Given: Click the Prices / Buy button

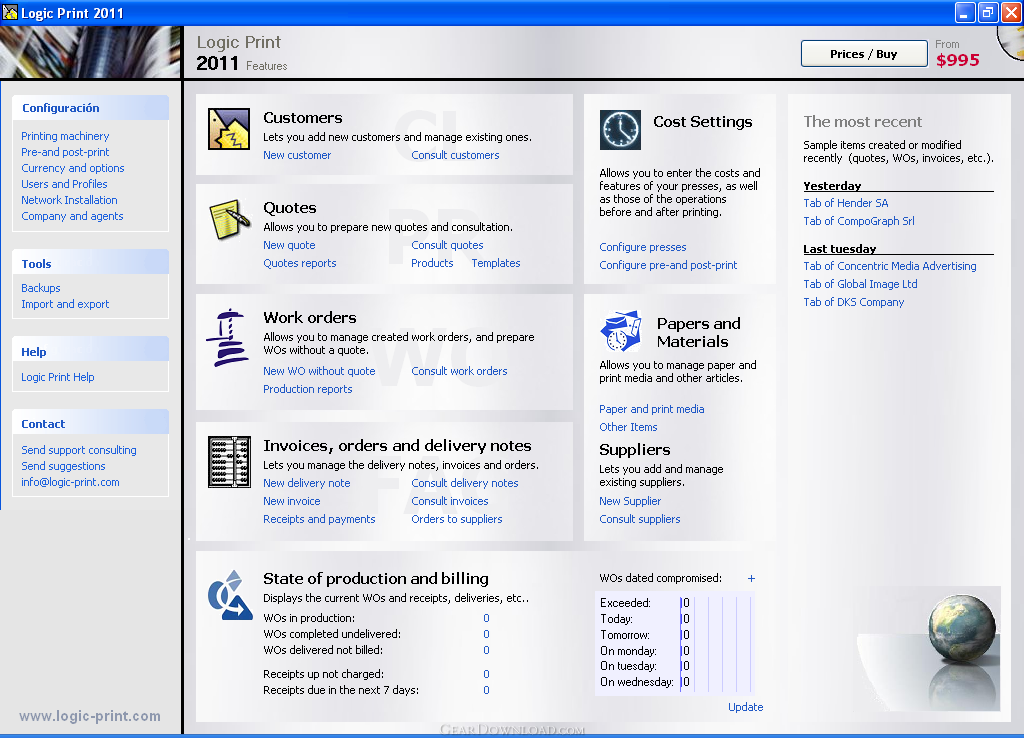Looking at the screenshot, I should tap(864, 54).
